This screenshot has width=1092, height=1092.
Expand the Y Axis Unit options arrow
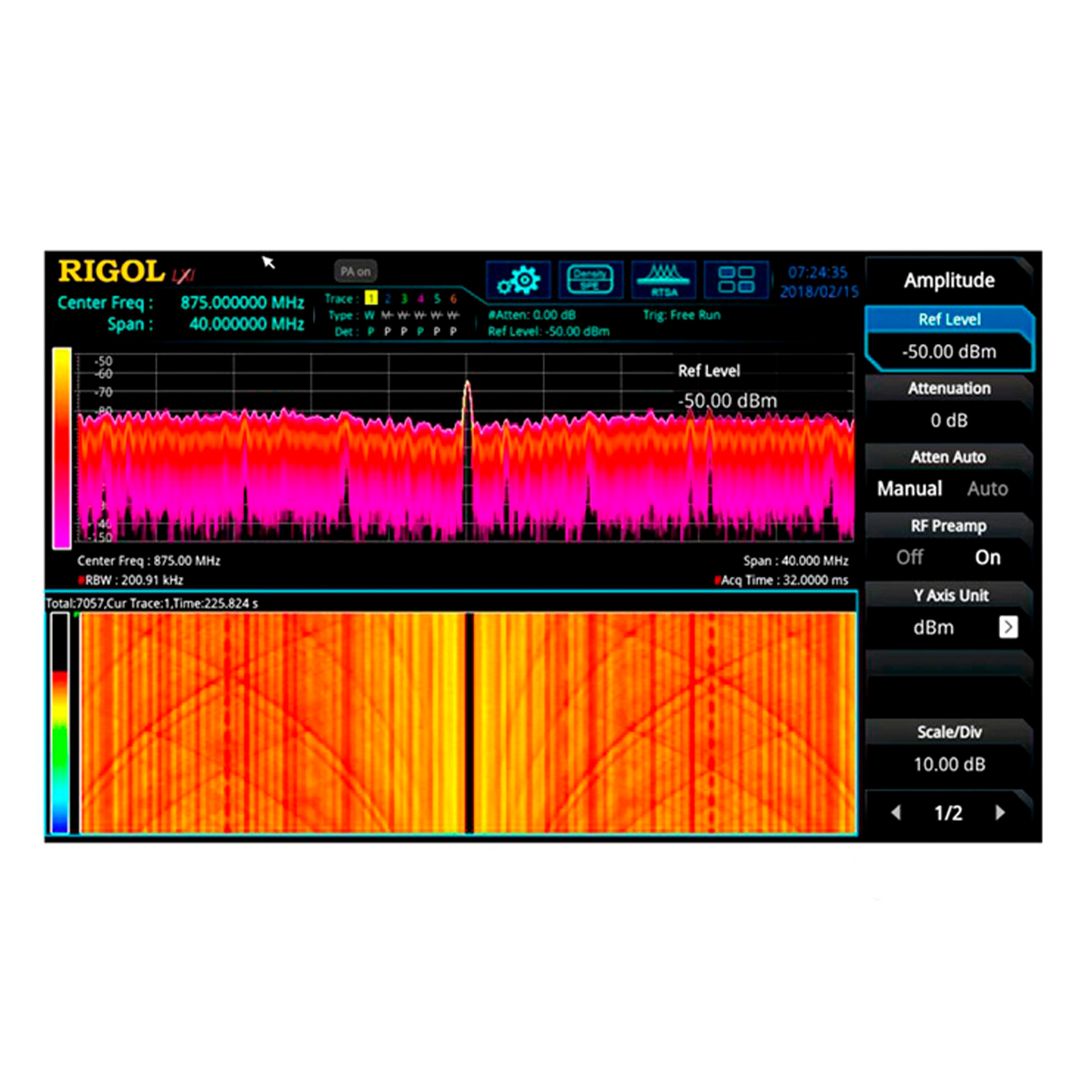pyautogui.click(x=1008, y=627)
